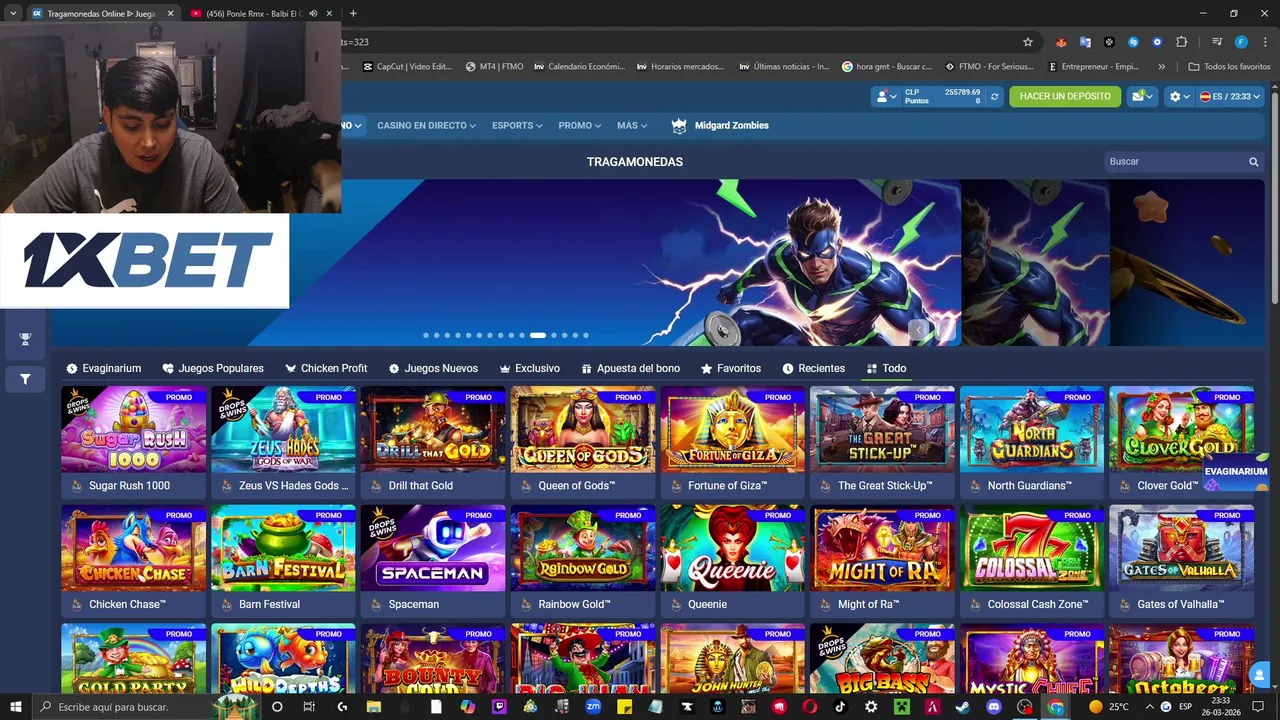Click the Barn Festival game title
Viewport: 1280px width, 720px height.
269,604
